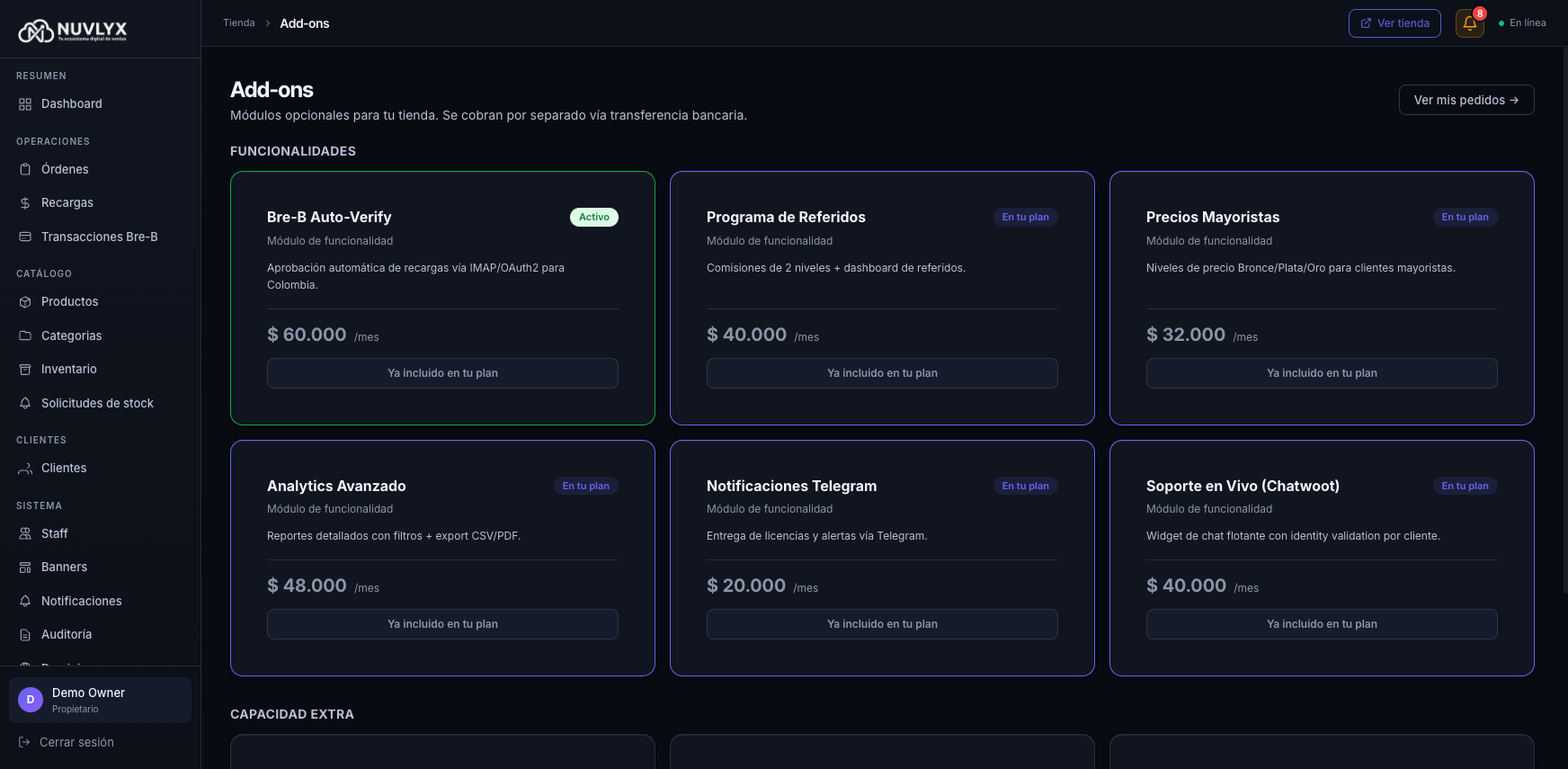
Task: Select Transacciones Bre-B in sidebar
Action: (x=100, y=237)
